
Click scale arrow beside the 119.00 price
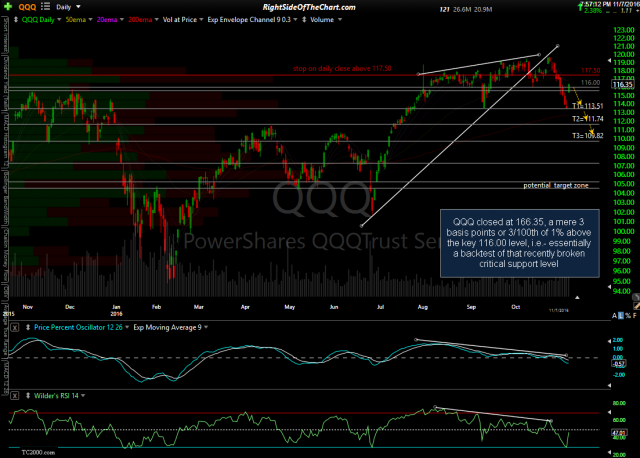pos(610,61)
